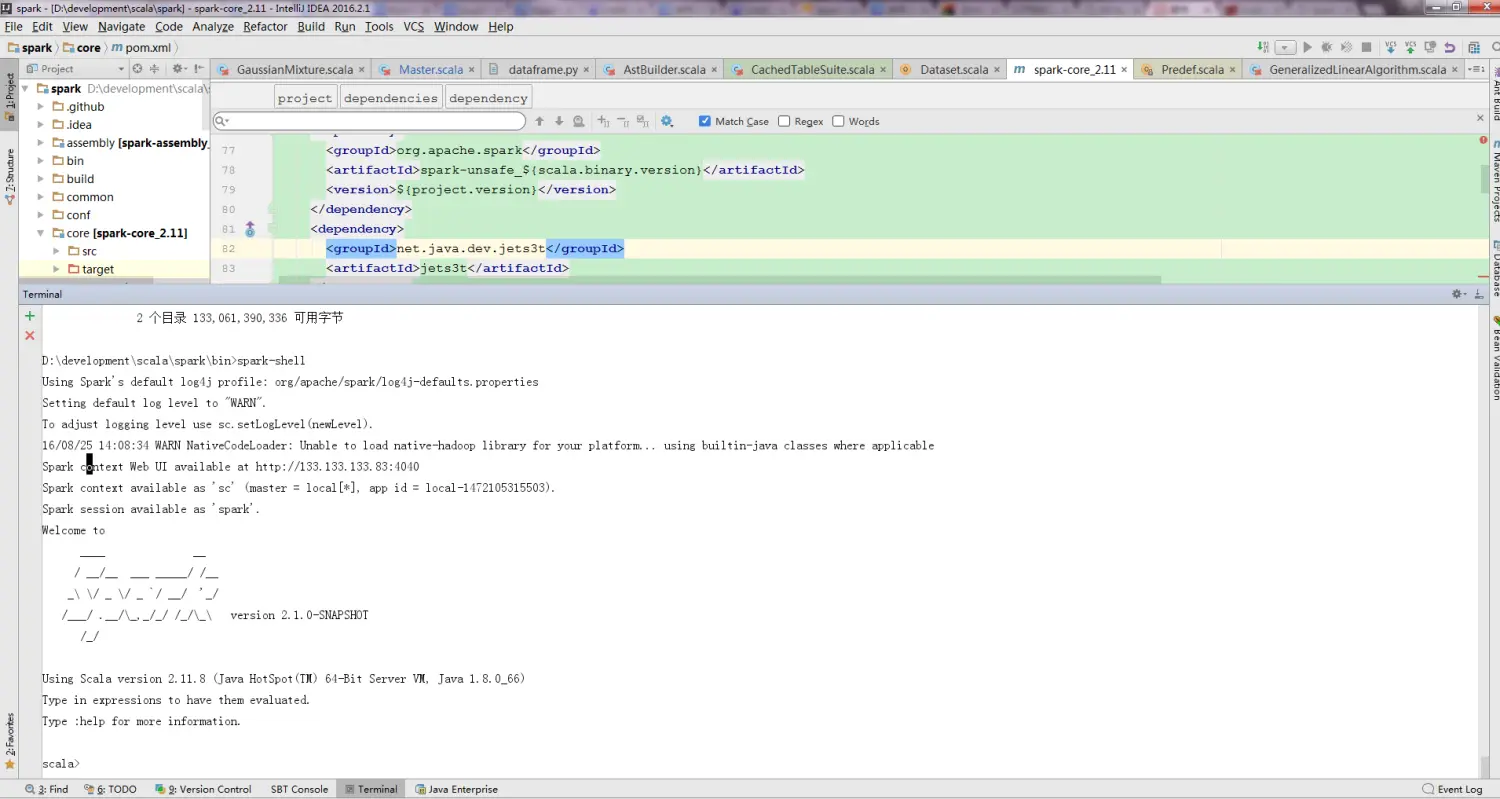Open the Project panel gear settings
The height and width of the screenshot is (799, 1500).
coord(178,68)
